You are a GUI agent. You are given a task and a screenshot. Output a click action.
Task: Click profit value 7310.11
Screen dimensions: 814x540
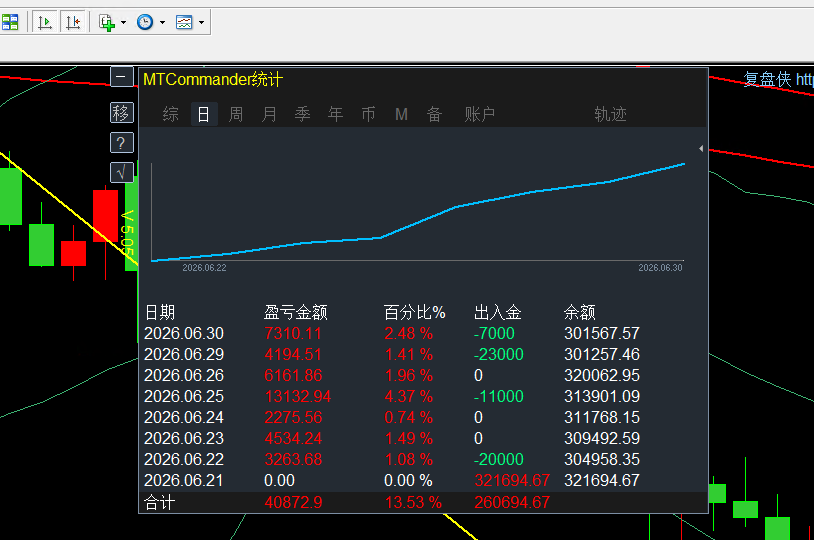tap(293, 333)
